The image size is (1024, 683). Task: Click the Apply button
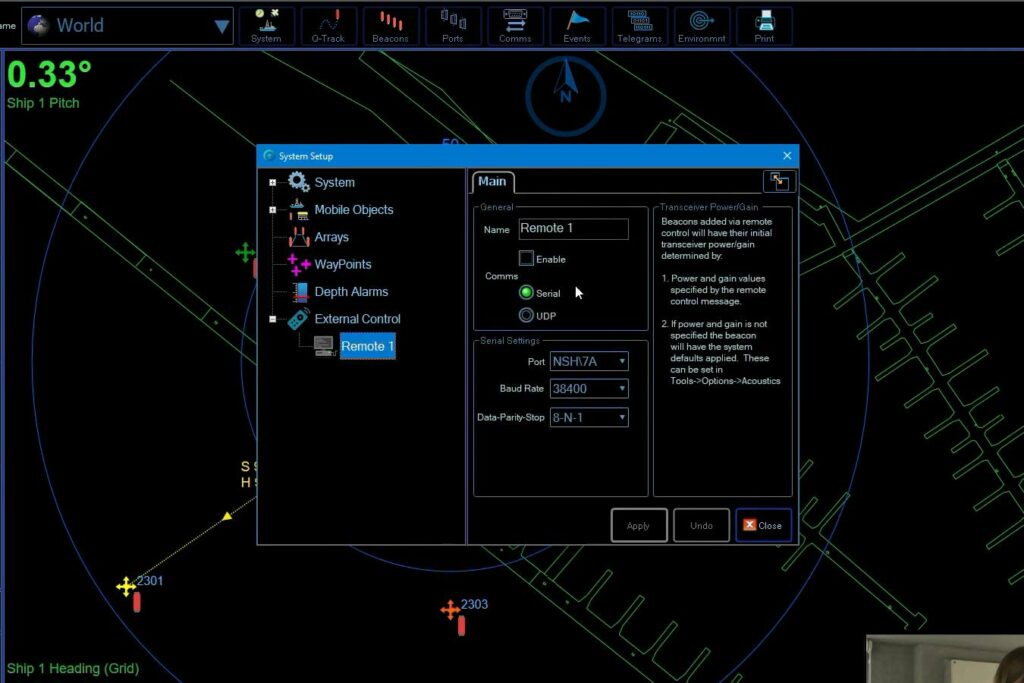click(x=639, y=525)
